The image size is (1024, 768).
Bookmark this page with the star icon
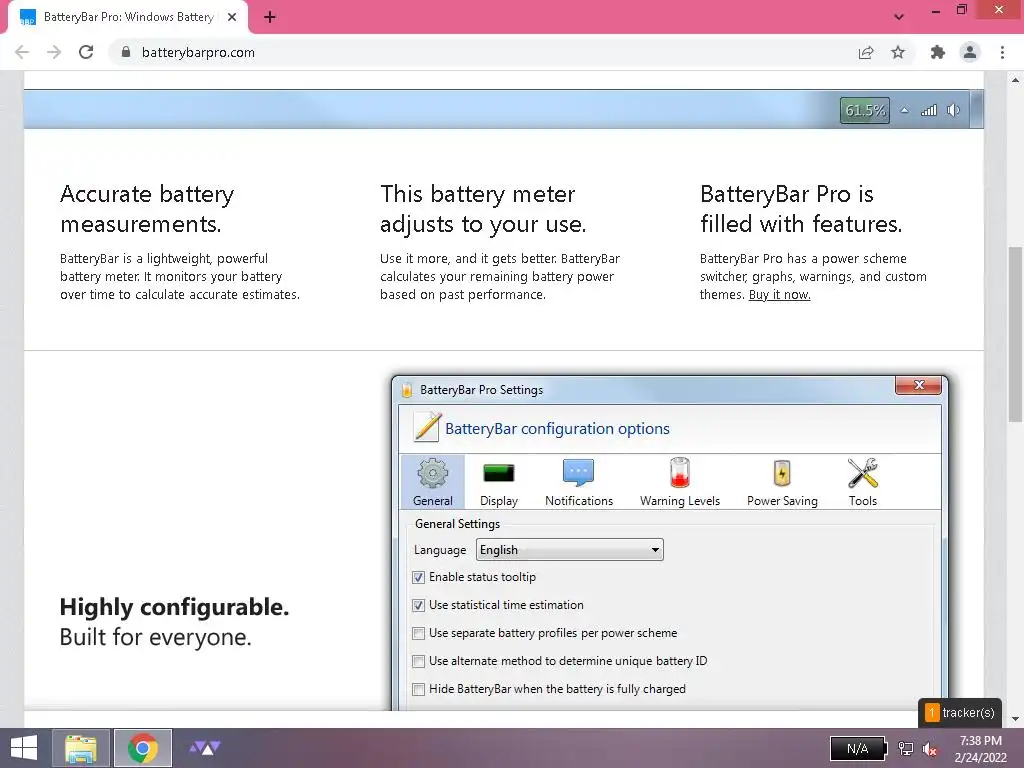[898, 52]
